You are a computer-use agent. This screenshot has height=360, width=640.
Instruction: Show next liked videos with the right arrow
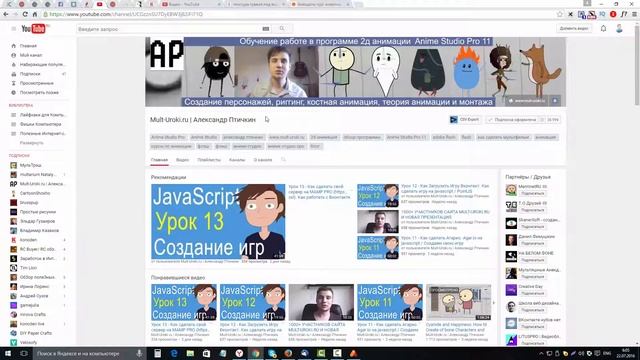pos(494,302)
